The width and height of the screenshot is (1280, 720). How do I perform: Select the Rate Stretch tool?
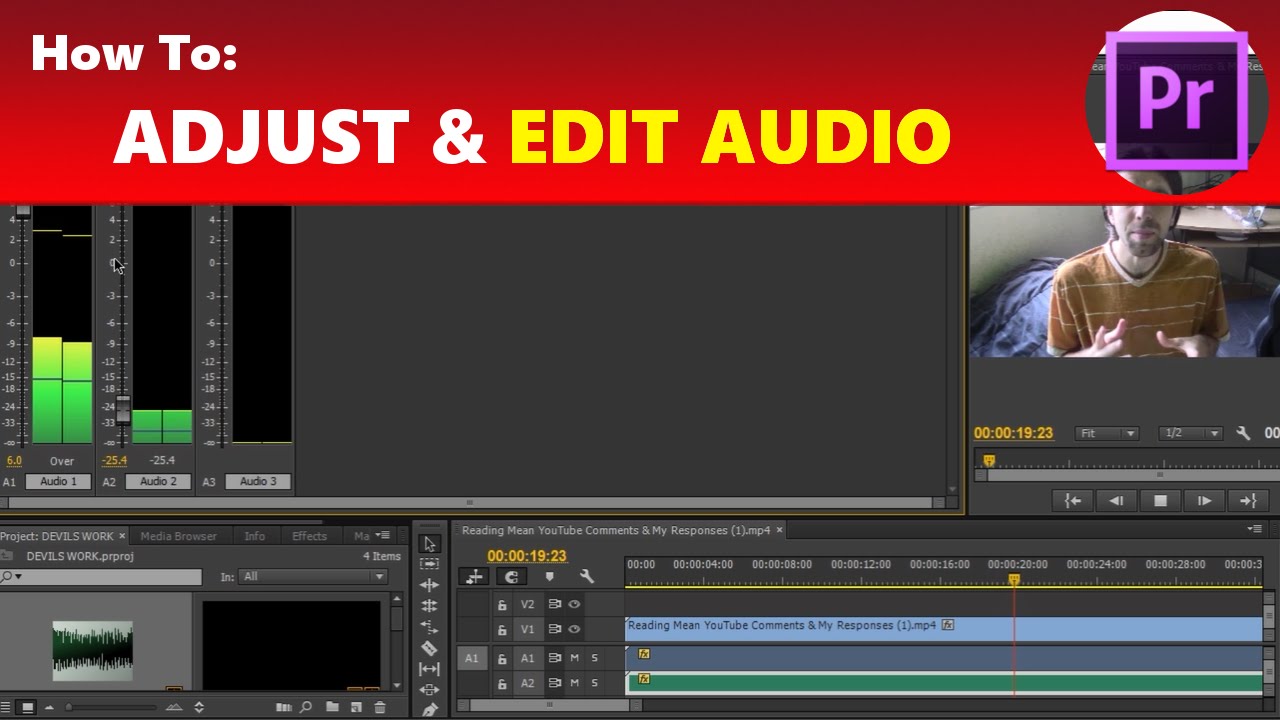429,627
